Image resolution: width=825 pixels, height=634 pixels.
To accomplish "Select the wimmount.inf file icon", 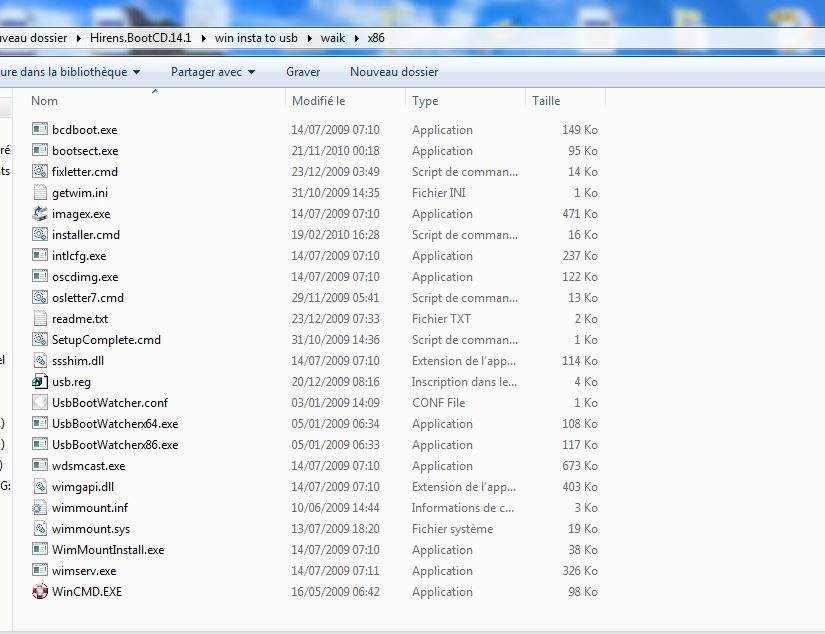I will click(40, 508).
